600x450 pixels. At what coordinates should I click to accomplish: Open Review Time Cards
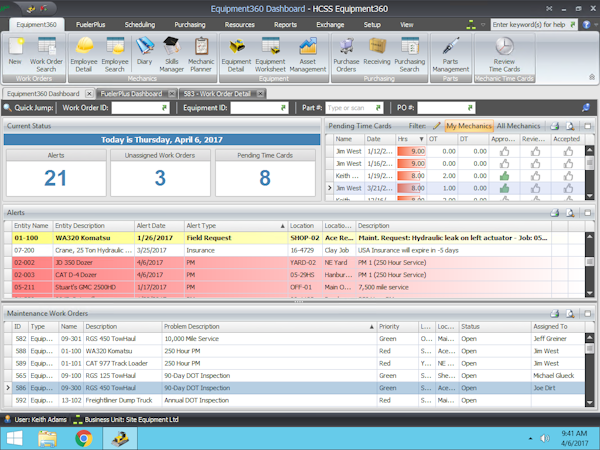[504, 55]
